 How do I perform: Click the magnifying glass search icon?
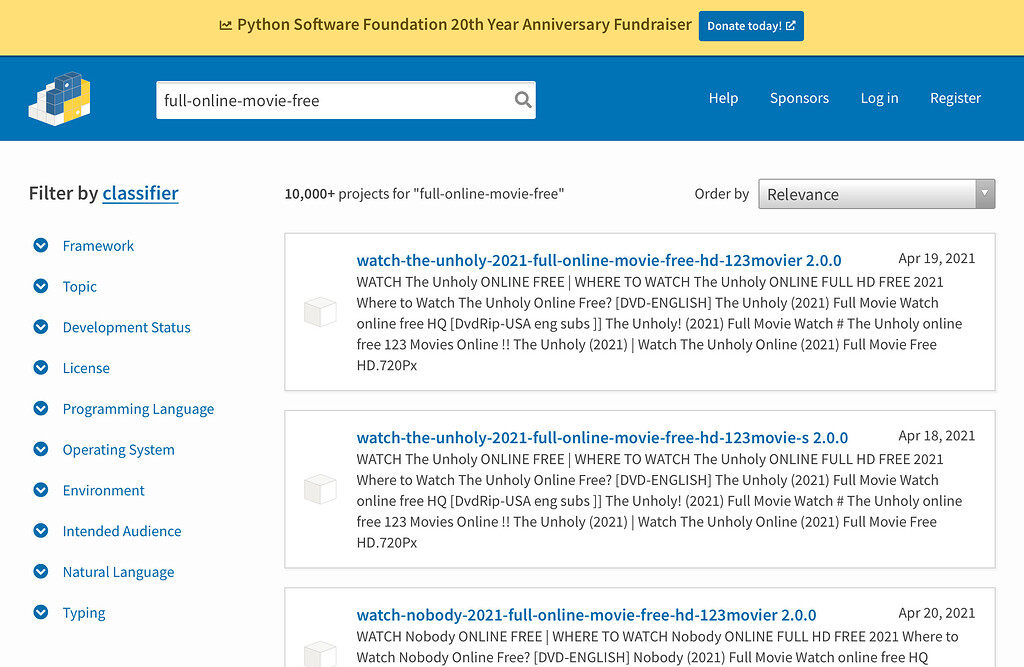click(x=522, y=100)
